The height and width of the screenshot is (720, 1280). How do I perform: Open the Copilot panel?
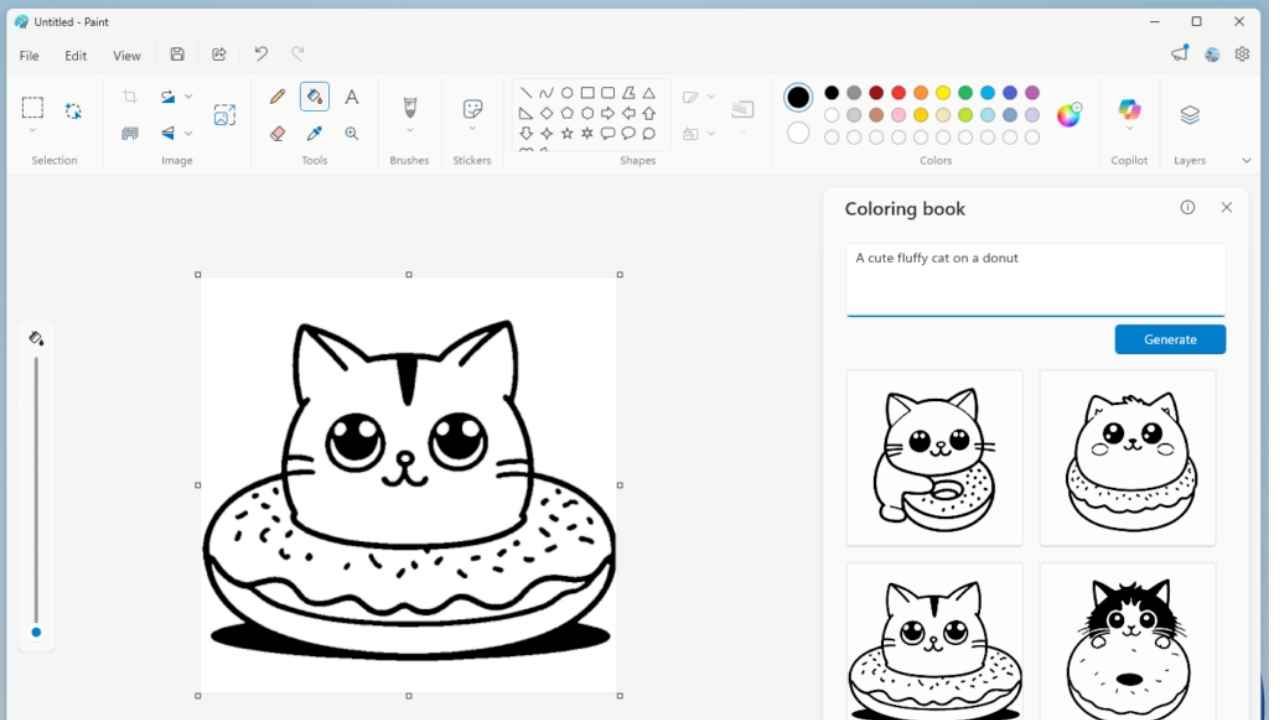tap(1129, 113)
